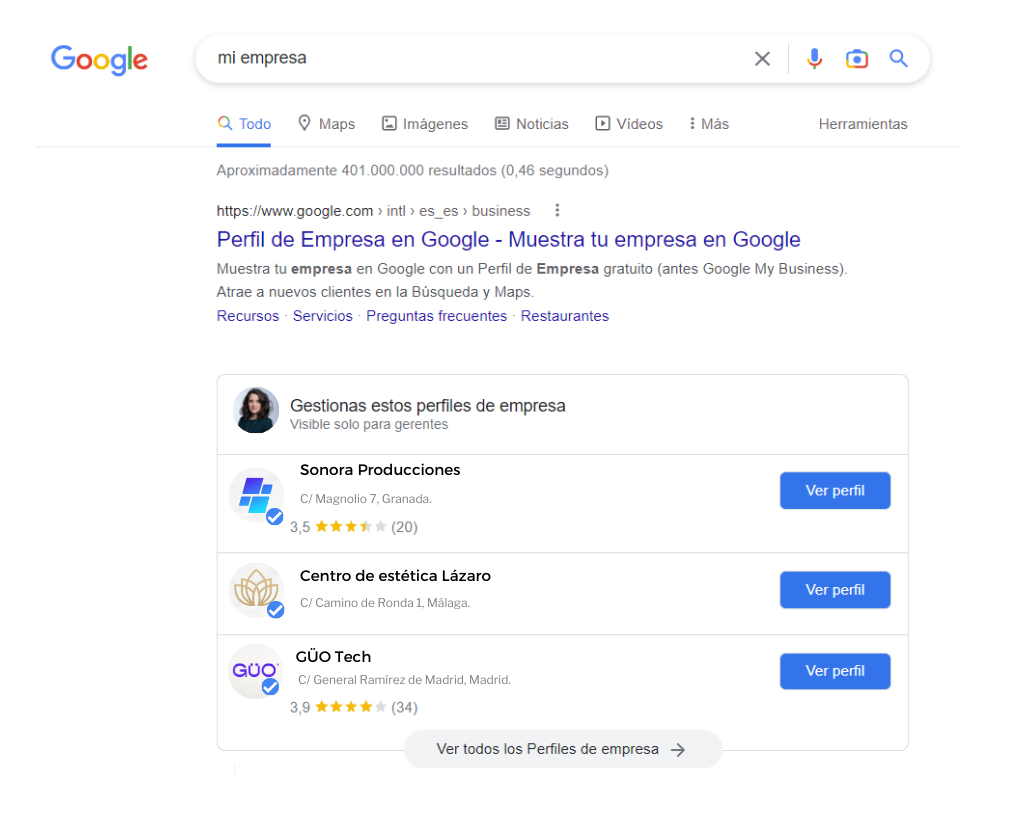Click the Google logo

point(99,60)
